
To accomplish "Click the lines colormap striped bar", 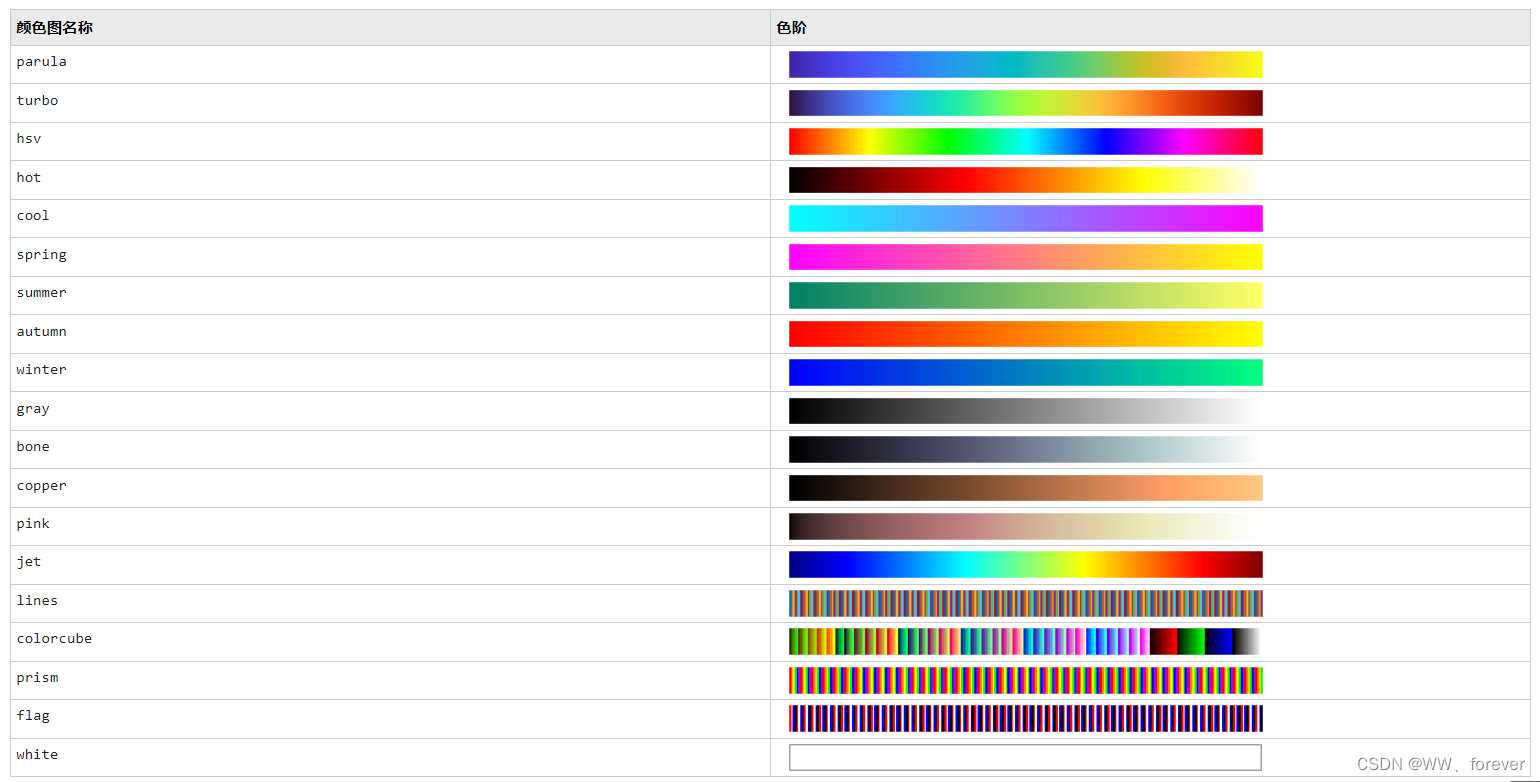I will (1025, 603).
